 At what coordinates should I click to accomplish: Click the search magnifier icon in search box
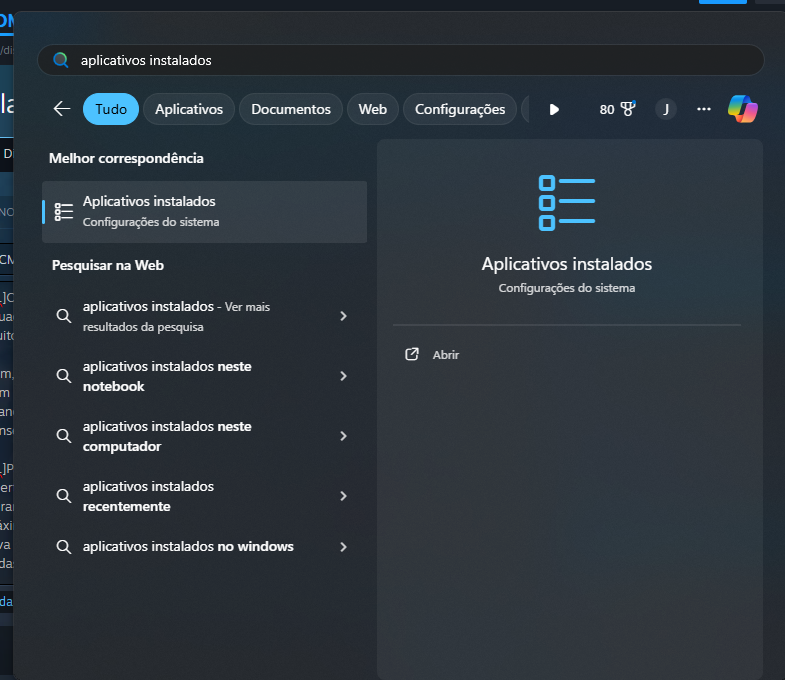[61, 60]
